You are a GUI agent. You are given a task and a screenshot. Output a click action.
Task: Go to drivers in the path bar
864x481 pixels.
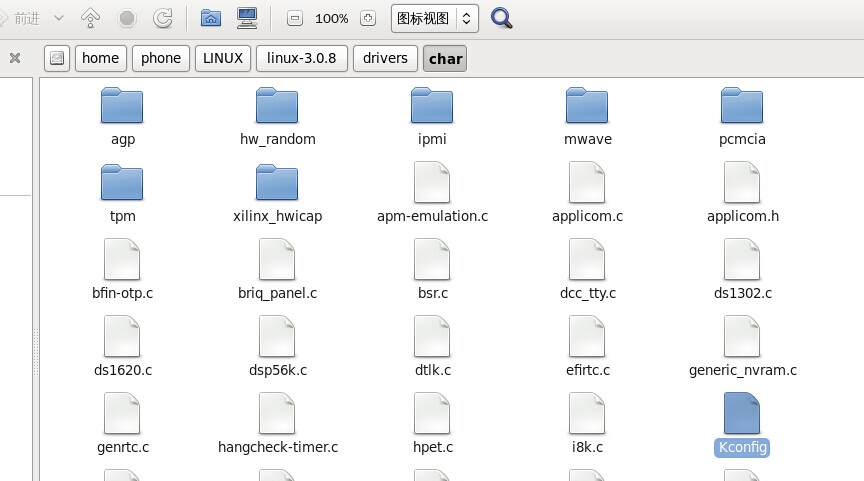coord(385,58)
